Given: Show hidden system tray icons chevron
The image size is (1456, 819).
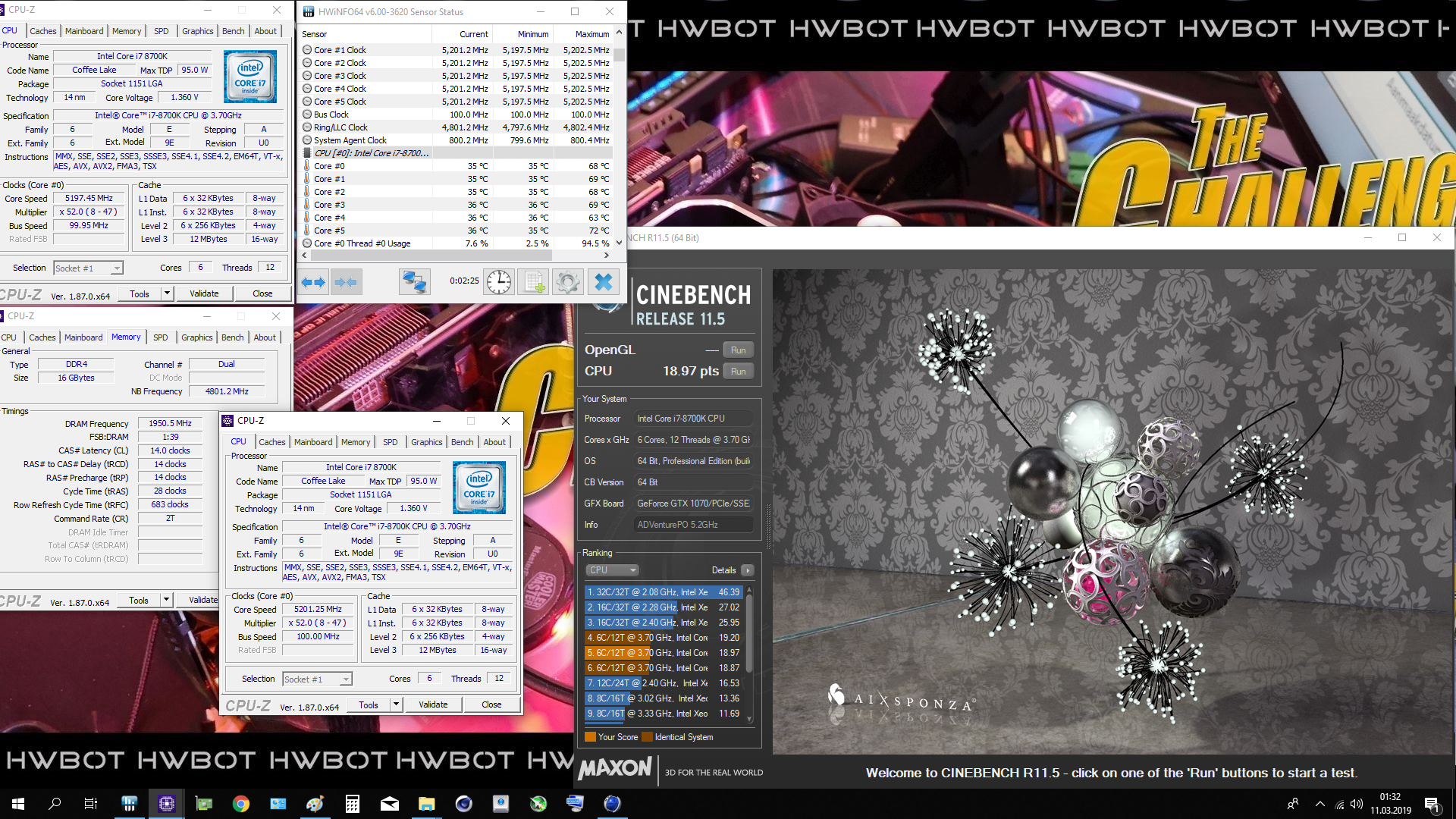Looking at the screenshot, I should (1320, 804).
